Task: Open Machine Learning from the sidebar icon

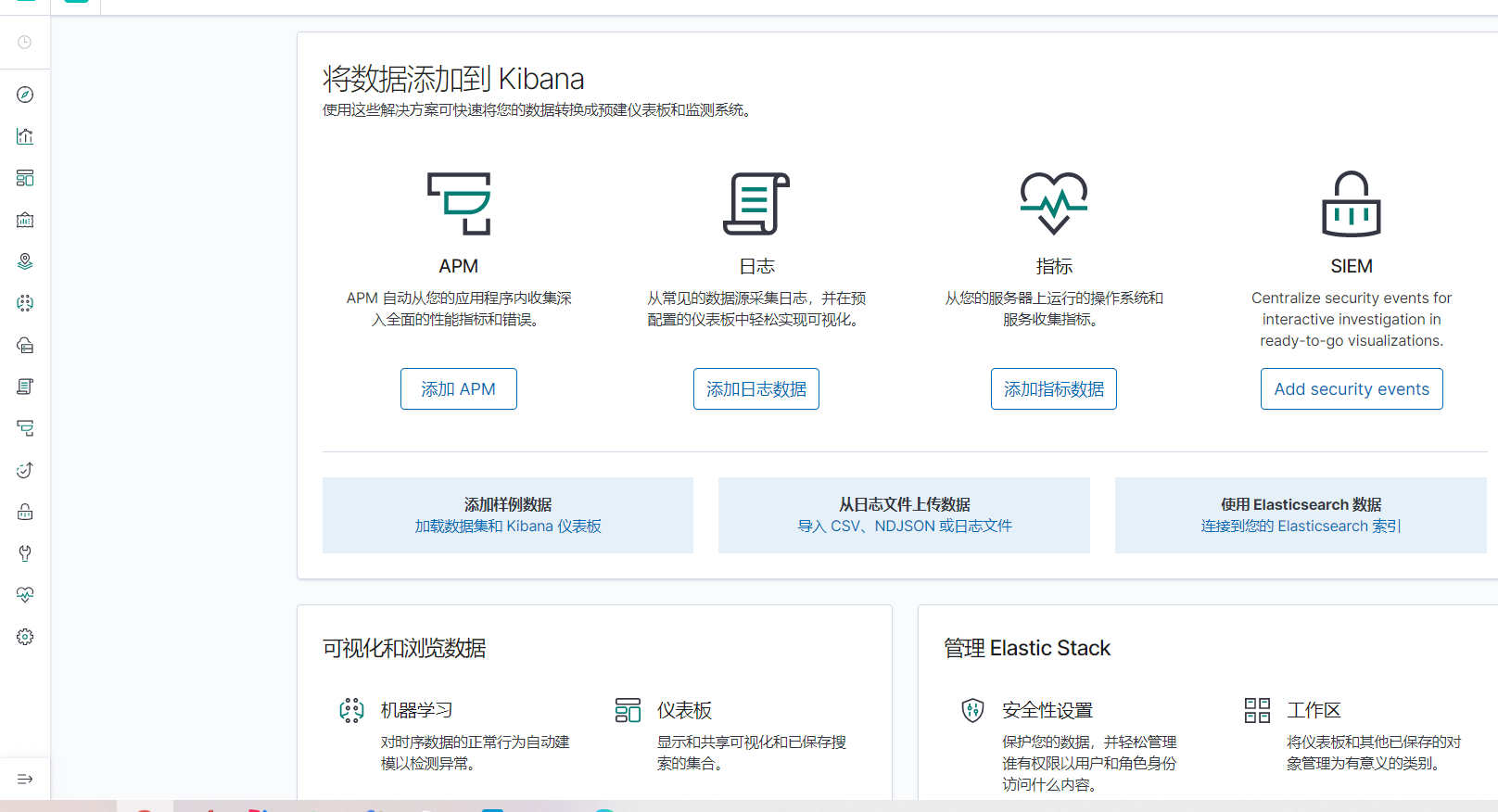Action: pyautogui.click(x=25, y=303)
